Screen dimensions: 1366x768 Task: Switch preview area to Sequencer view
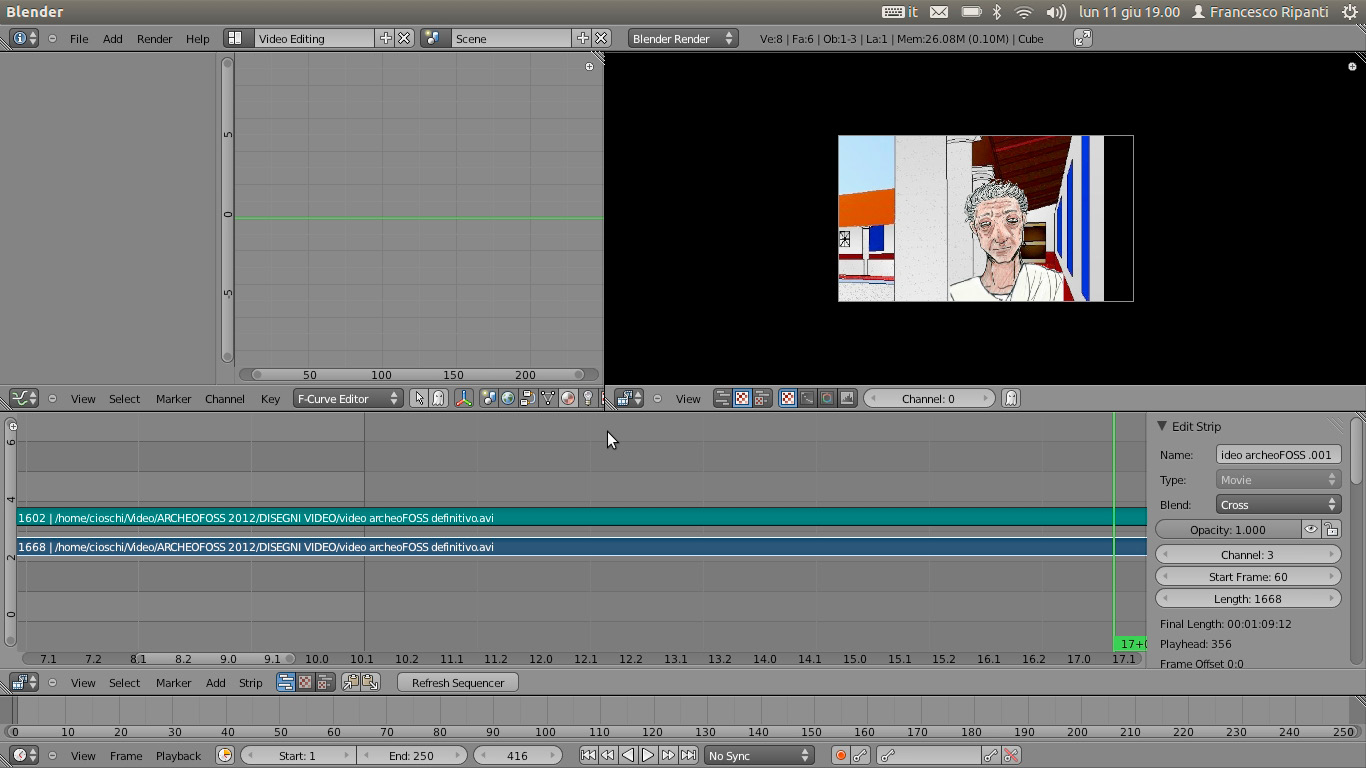click(722, 398)
